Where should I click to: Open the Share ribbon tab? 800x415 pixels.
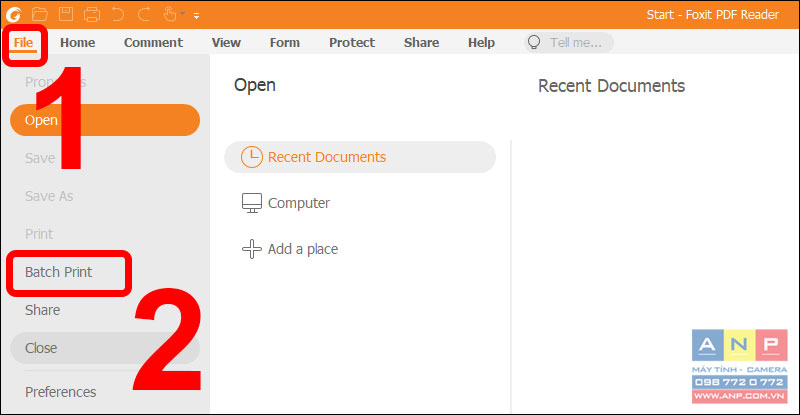(421, 43)
